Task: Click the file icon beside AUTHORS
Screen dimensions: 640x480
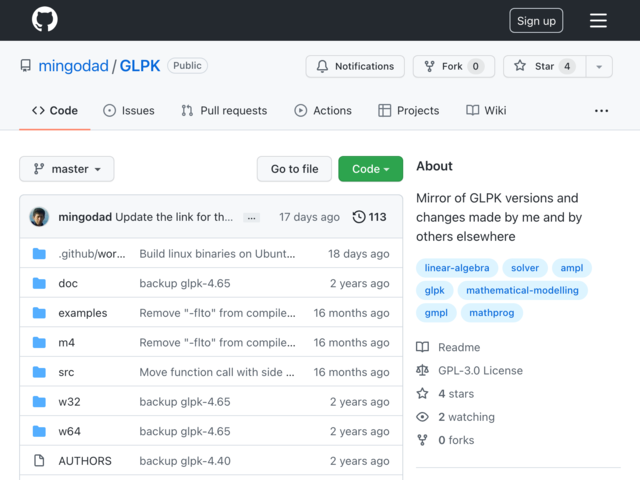Action: coord(39,461)
